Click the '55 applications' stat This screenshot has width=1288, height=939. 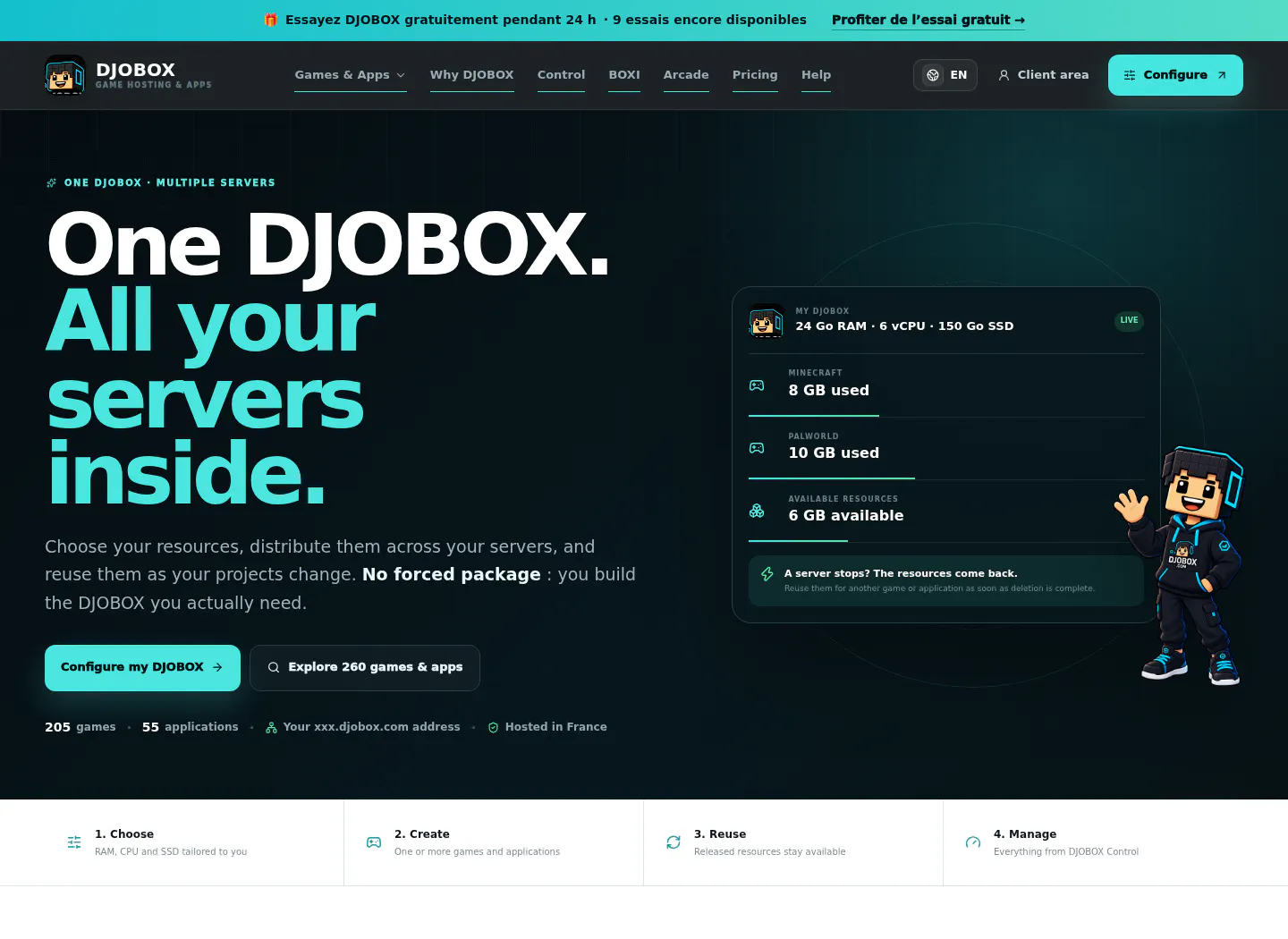(x=191, y=727)
